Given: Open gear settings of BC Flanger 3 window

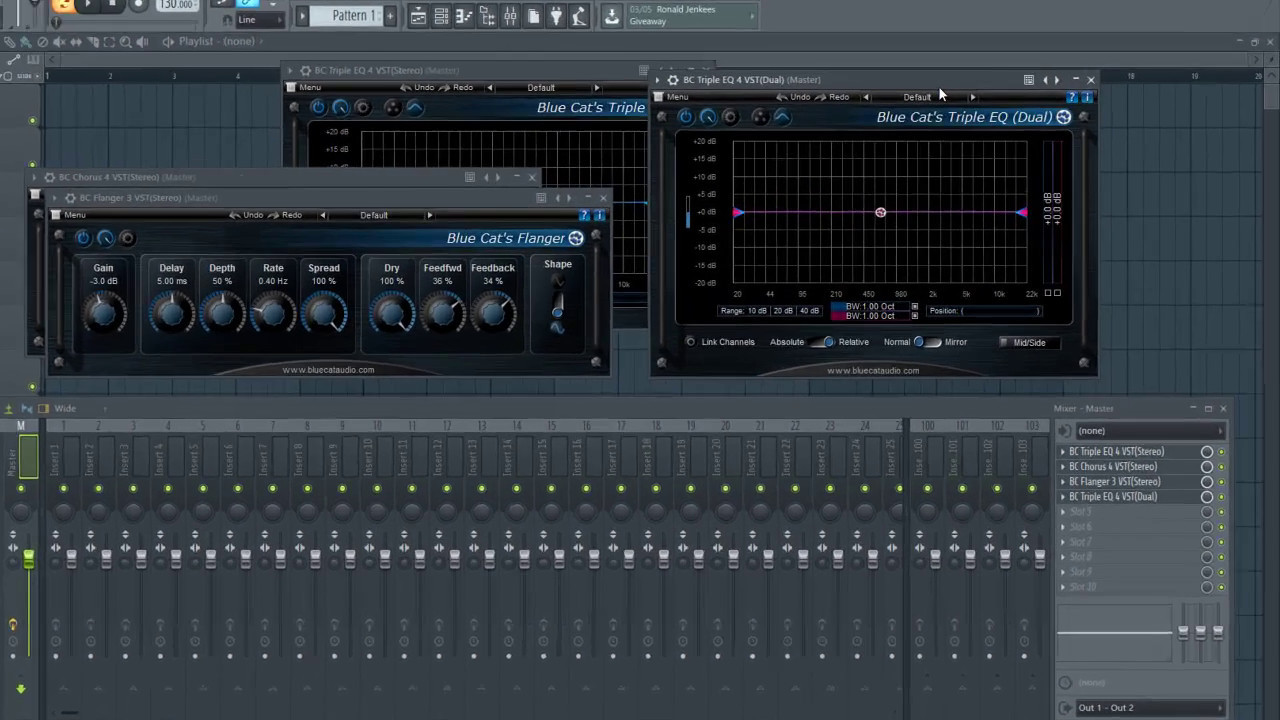Looking at the screenshot, I should (x=70, y=198).
